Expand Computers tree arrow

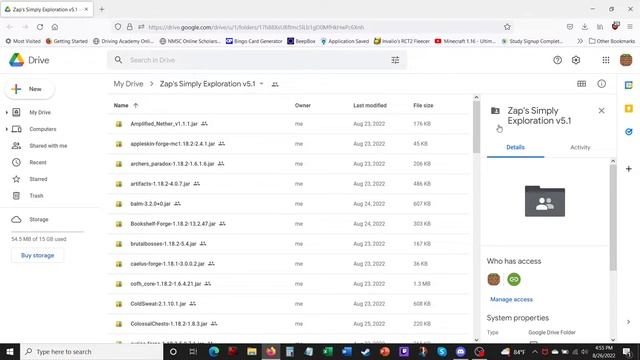point(7,129)
